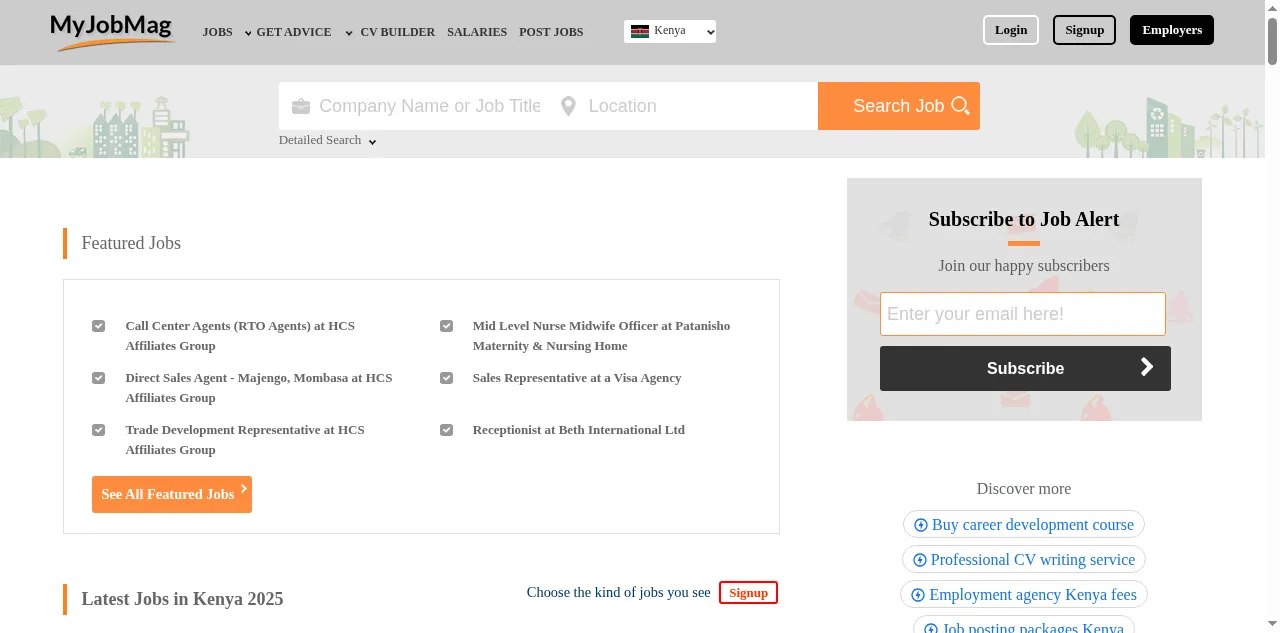Click the Subscribe button
Viewport: 1280px width, 633px height.
1025,368
